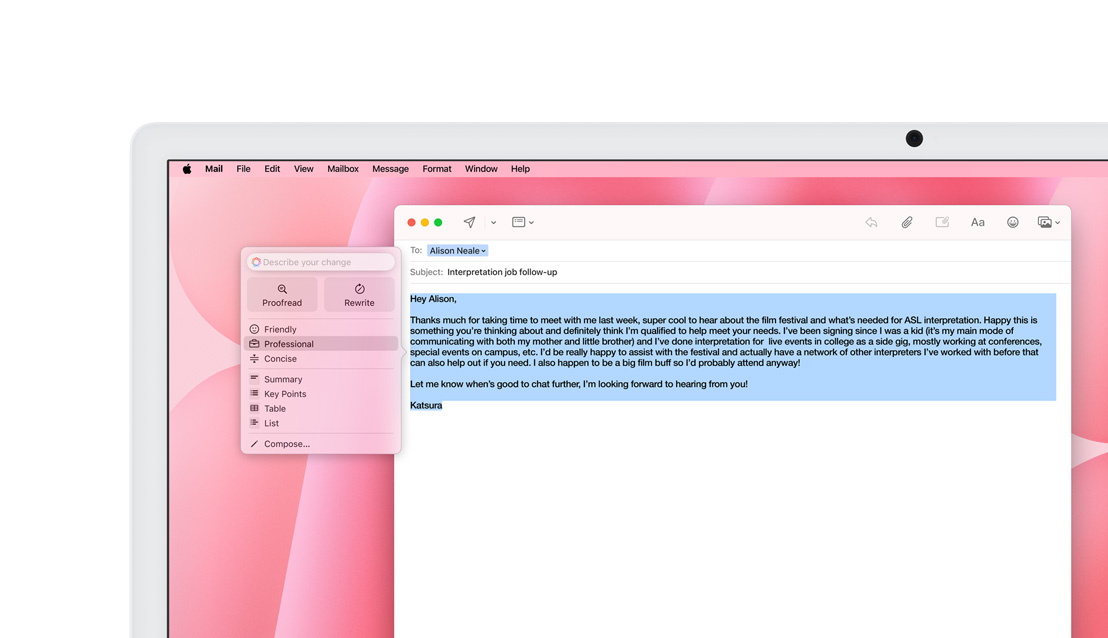Convert selection to Key Points

tap(285, 394)
